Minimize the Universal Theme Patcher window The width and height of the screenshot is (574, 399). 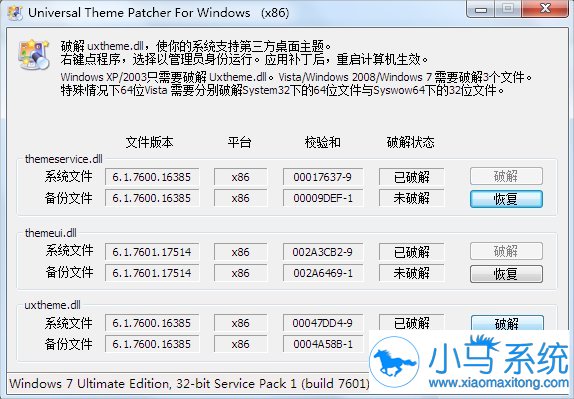tap(481, 10)
